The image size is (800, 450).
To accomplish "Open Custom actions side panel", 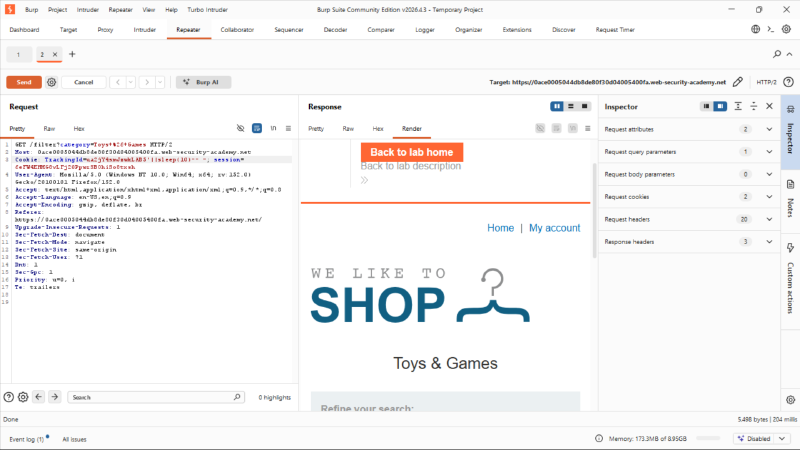I will 790,280.
